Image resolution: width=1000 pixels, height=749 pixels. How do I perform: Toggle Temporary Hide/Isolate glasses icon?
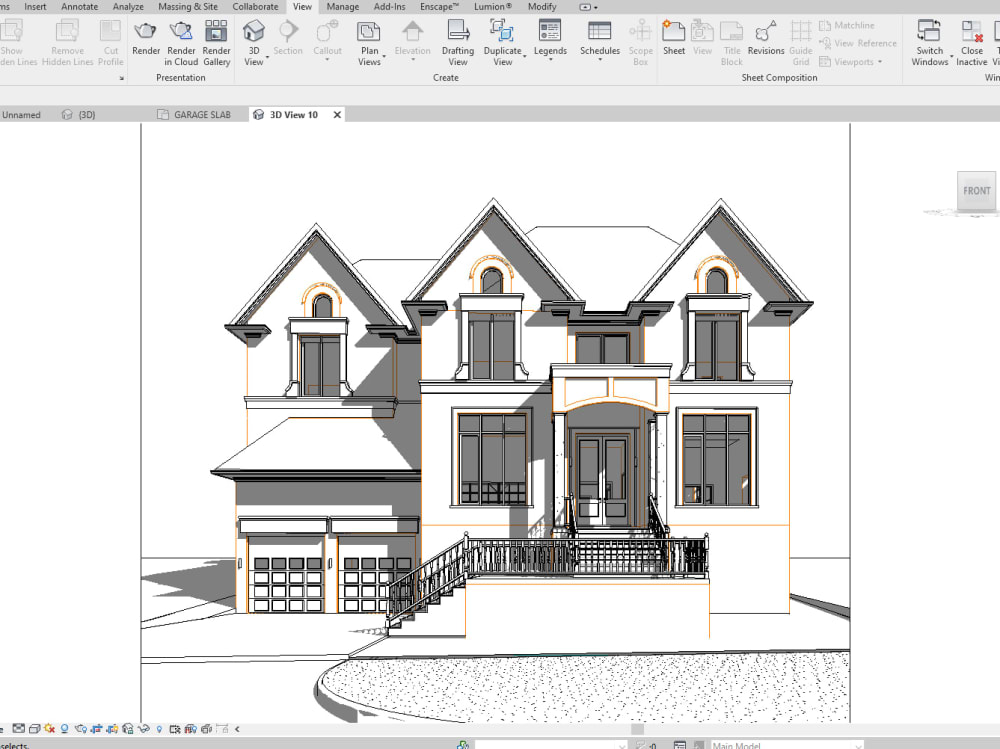(144, 729)
